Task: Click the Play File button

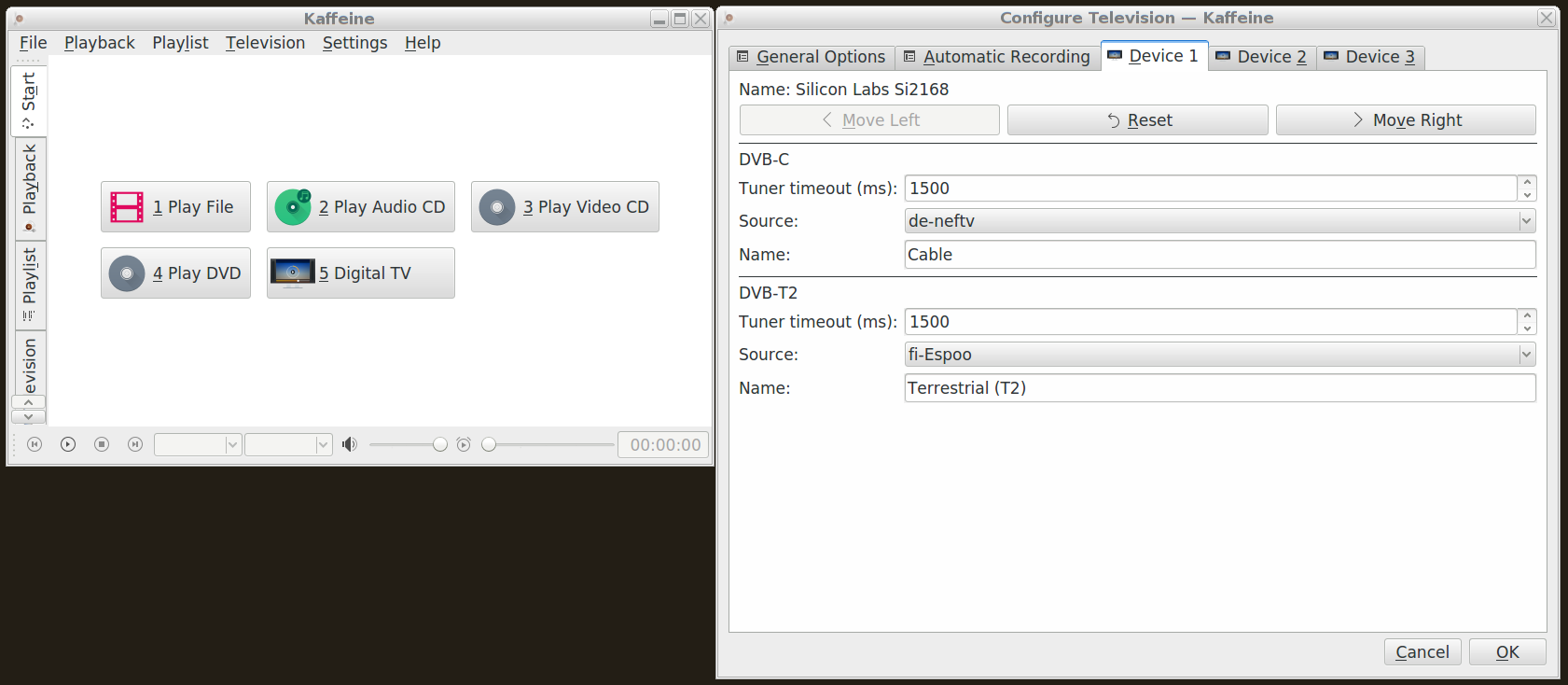Action: click(175, 207)
